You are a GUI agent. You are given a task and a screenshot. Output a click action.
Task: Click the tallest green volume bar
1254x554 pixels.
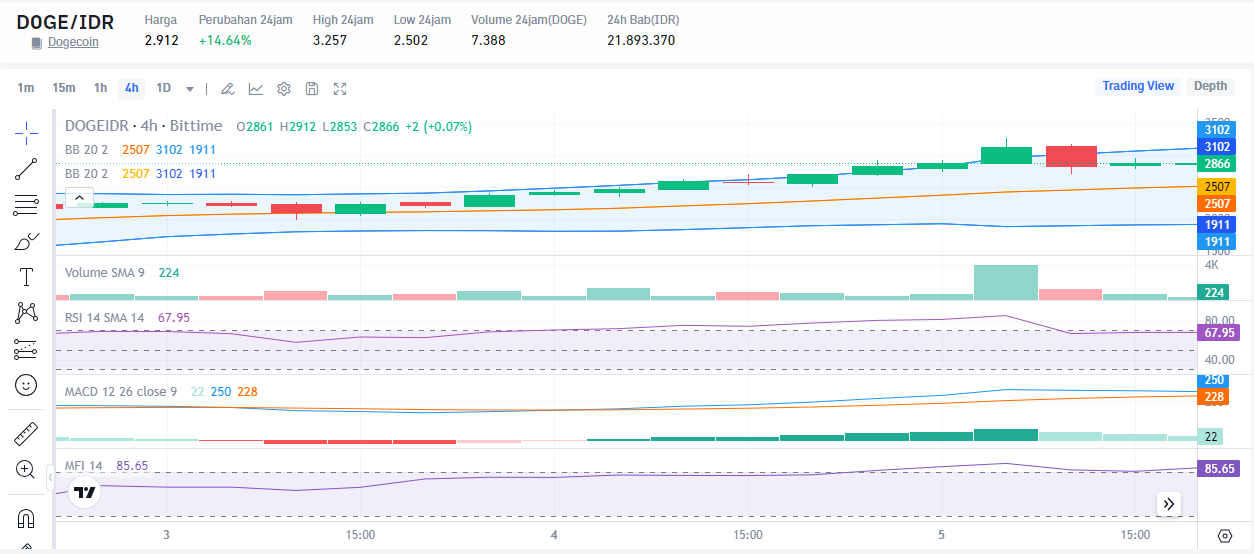[1006, 282]
